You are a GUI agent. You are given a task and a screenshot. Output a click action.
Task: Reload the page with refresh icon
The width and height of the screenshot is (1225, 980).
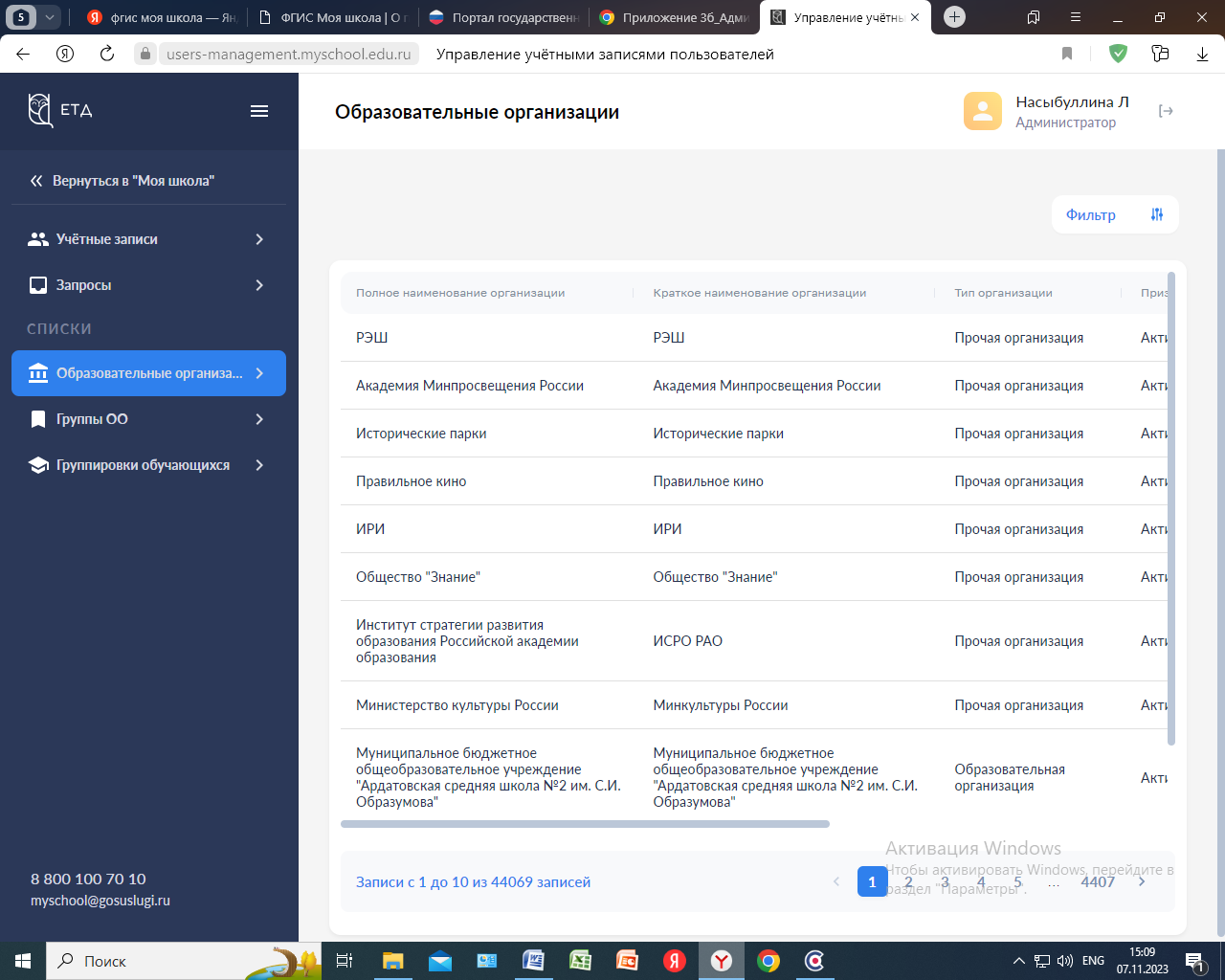(107, 54)
